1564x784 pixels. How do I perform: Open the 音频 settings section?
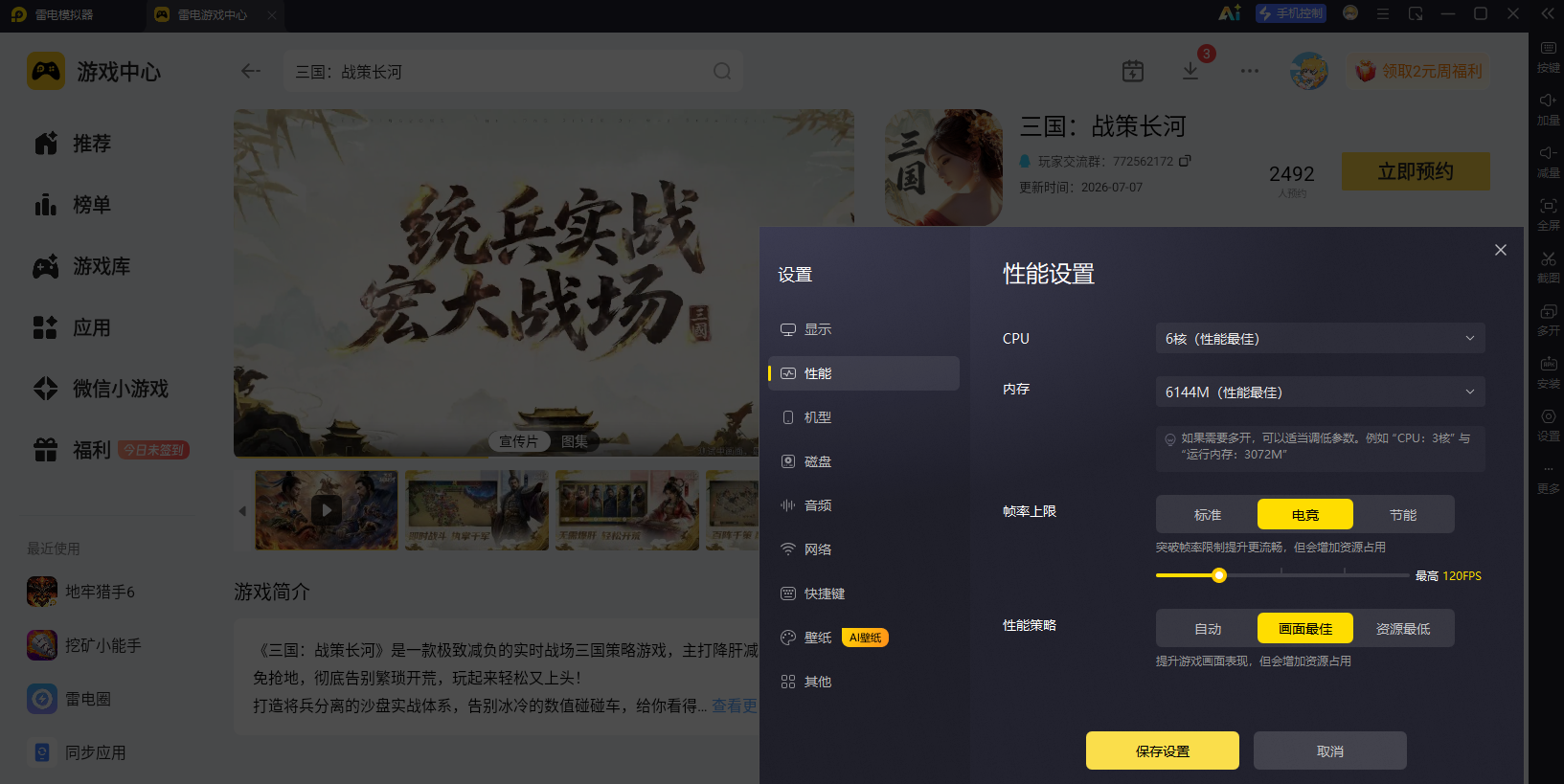pyautogui.click(x=864, y=505)
